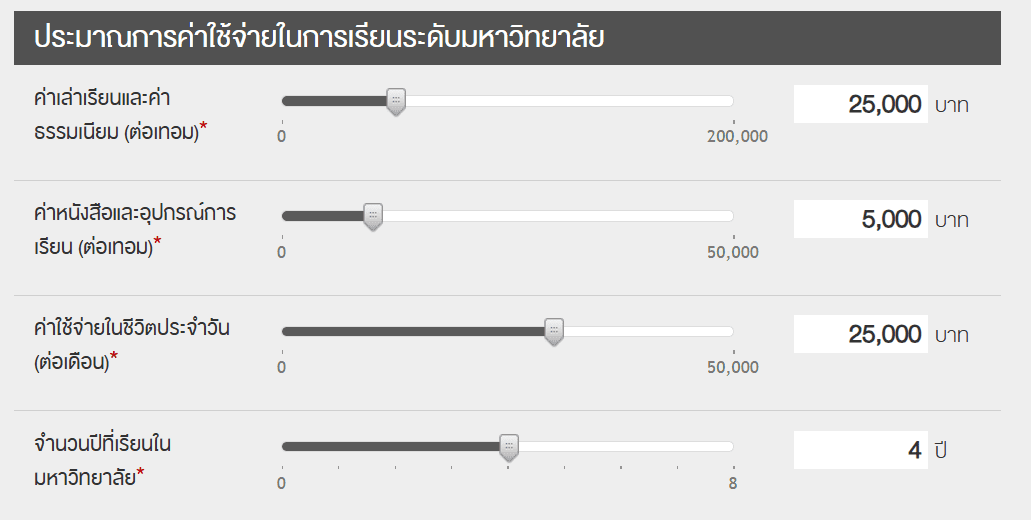Screen dimensions: 1031x520
Task: Click the ประมาณการค่าใช้จ่ายในการเรียนระดับมหาวิทยาลัย header
Action: click(x=322, y=38)
